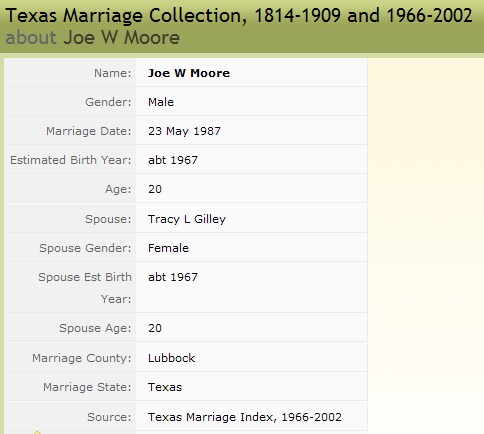Image resolution: width=484 pixels, height=434 pixels.
Task: Click the 'Estimated Birth Year:' label
Action: [71, 160]
